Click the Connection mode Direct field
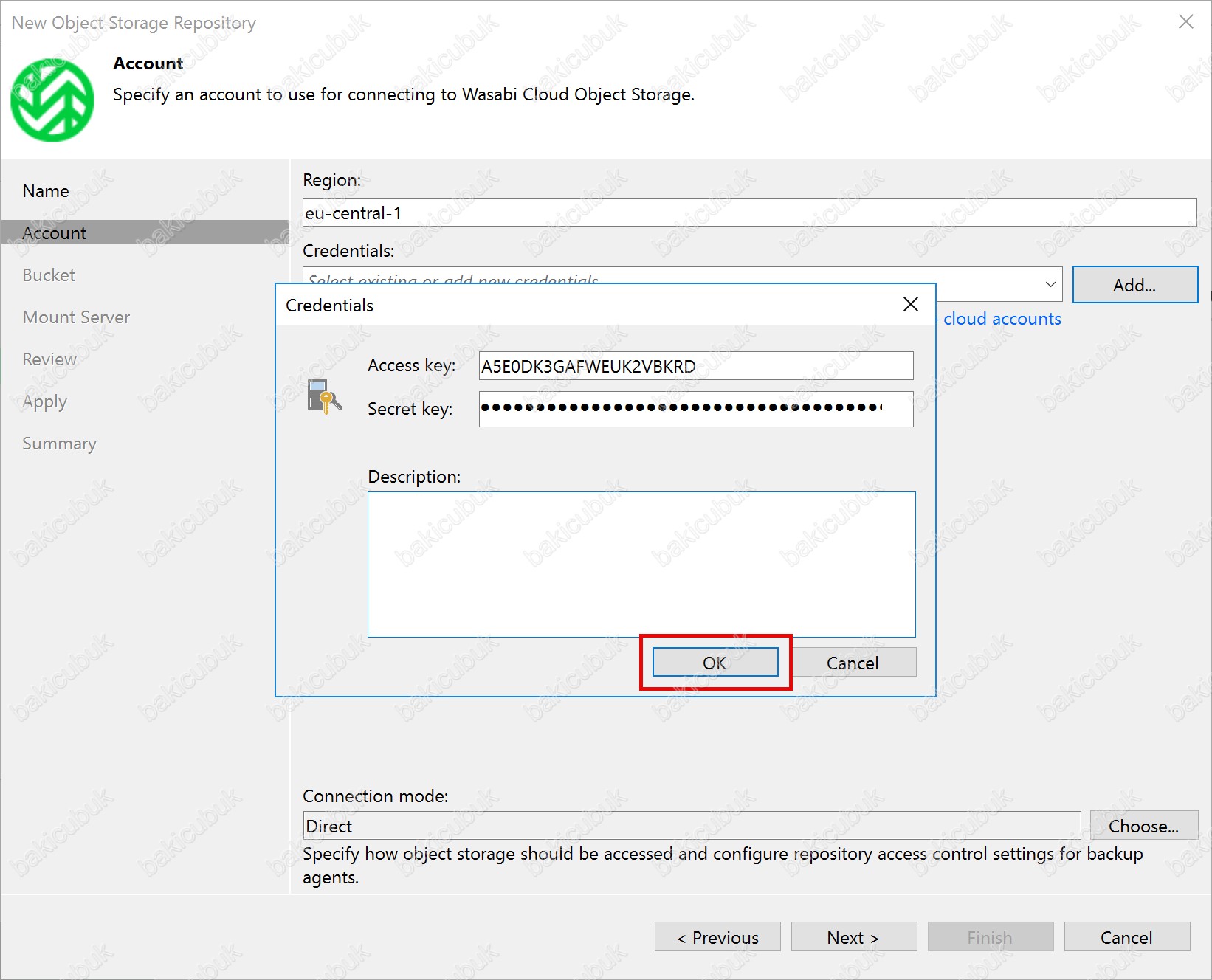This screenshot has width=1212, height=980. tap(691, 826)
